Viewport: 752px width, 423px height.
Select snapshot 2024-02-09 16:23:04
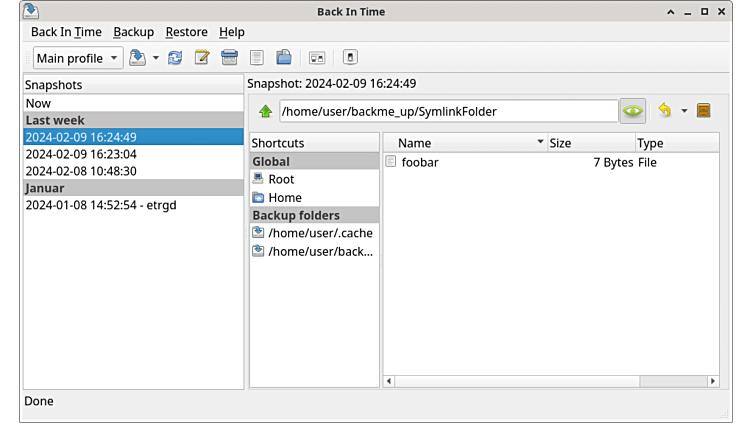81,154
